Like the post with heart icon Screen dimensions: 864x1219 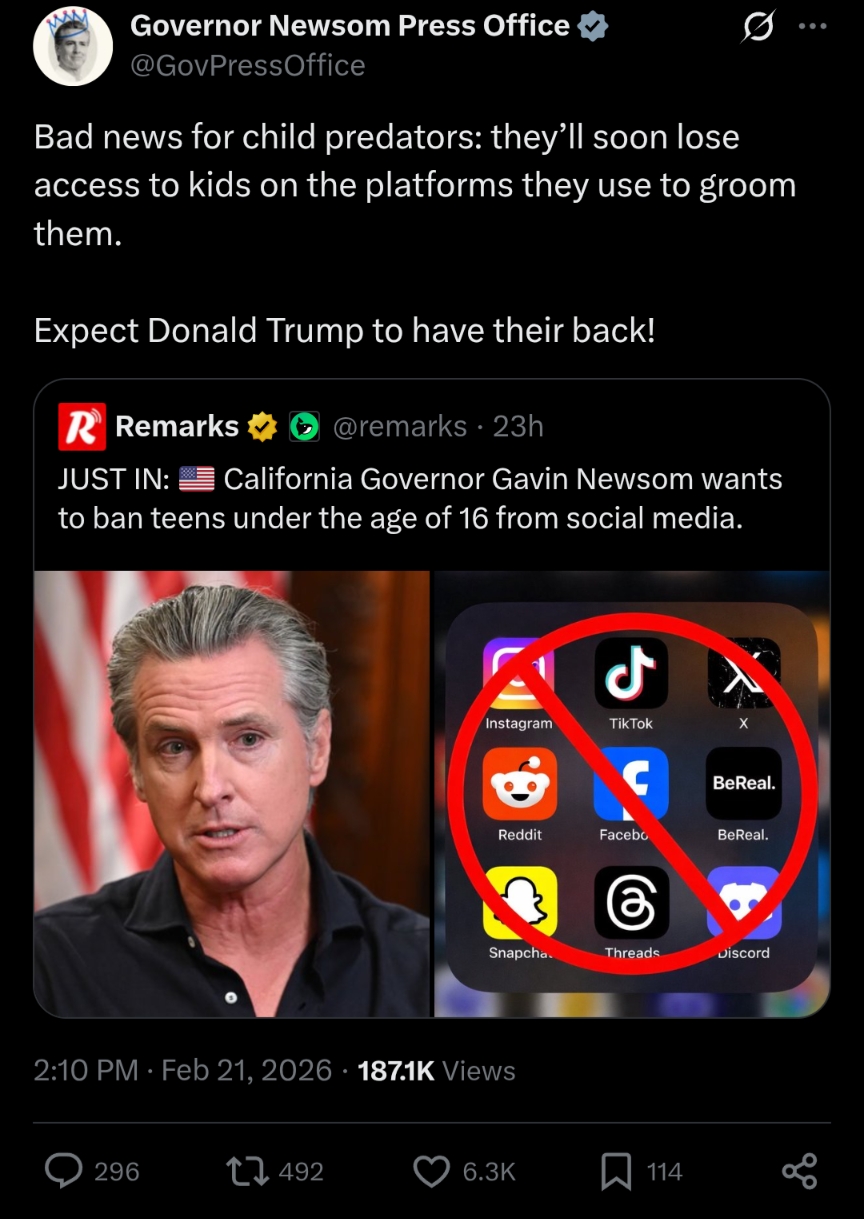[431, 1171]
